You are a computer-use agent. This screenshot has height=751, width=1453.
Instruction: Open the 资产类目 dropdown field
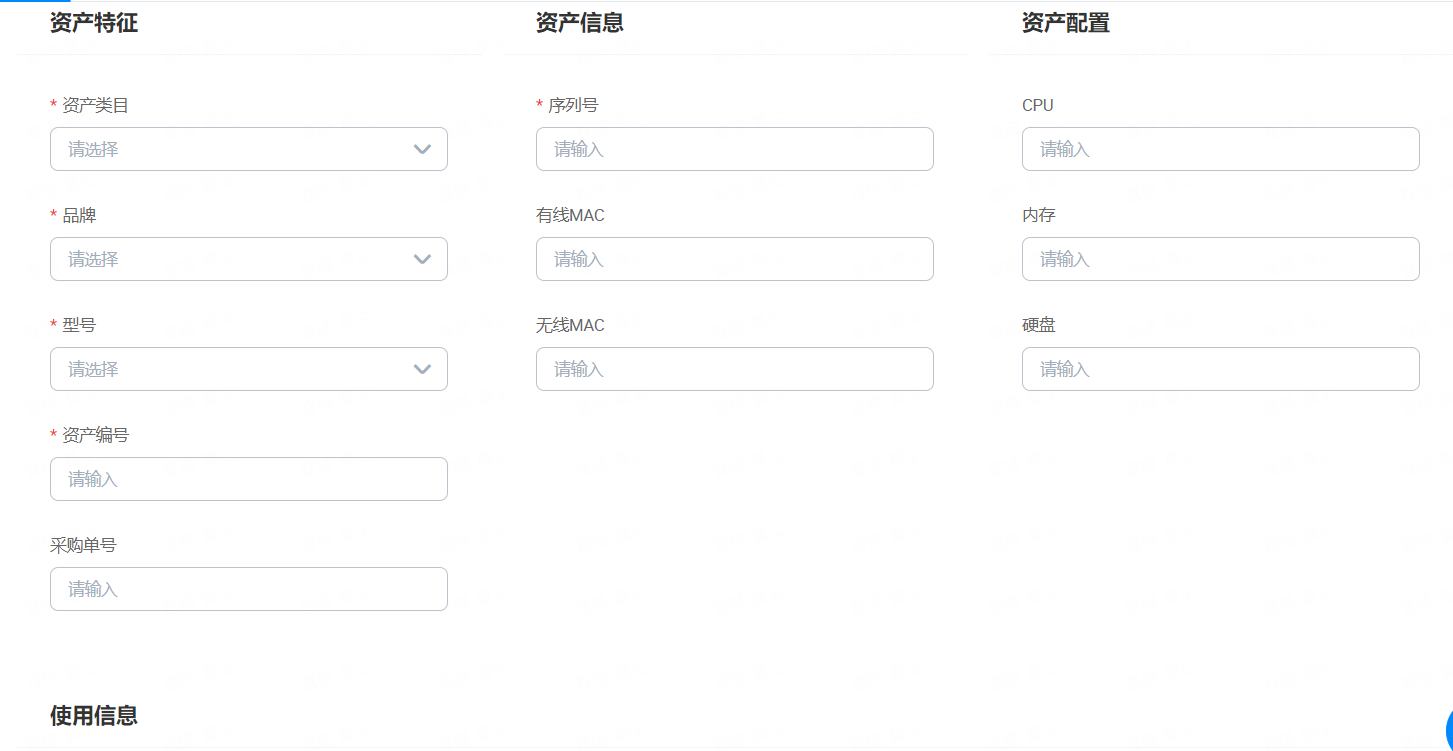[230, 149]
